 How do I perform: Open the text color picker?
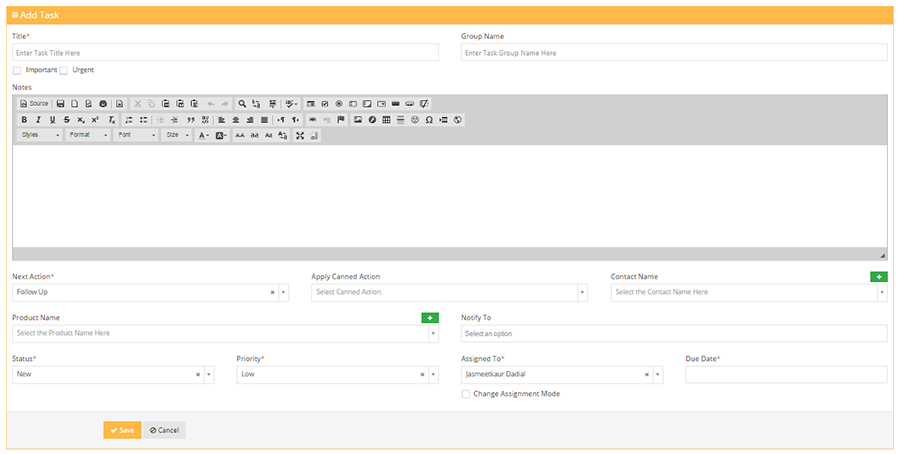[203, 135]
